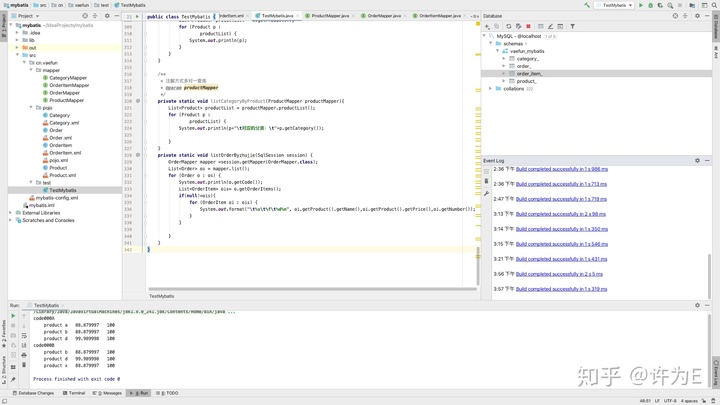Switch to ProductMapper.java editor tab
Screen dimensions: 720x405
(x=330, y=16)
